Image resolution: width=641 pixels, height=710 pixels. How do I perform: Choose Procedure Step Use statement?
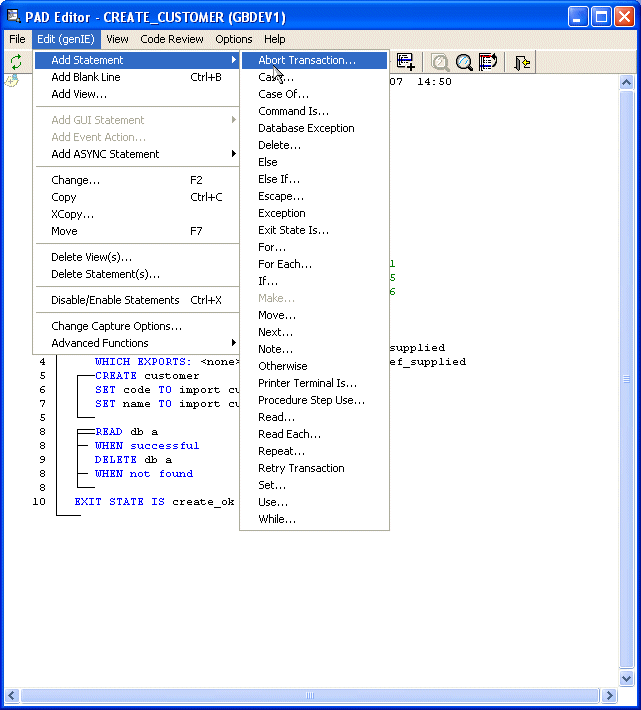coord(311,400)
